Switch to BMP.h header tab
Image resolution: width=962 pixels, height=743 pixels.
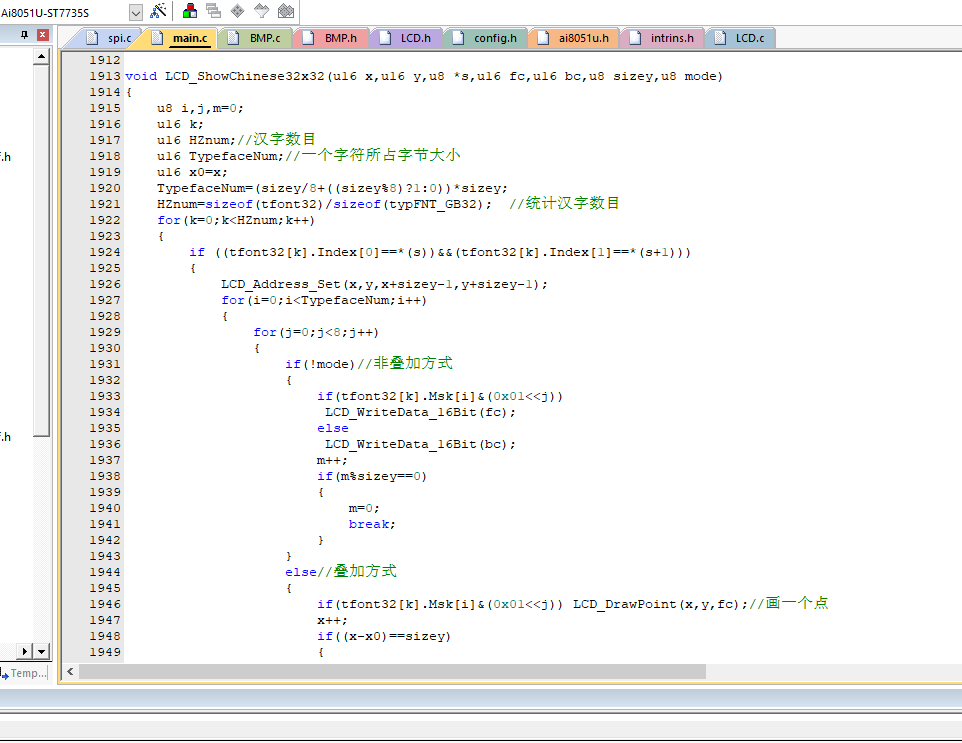pyautogui.click(x=331, y=38)
